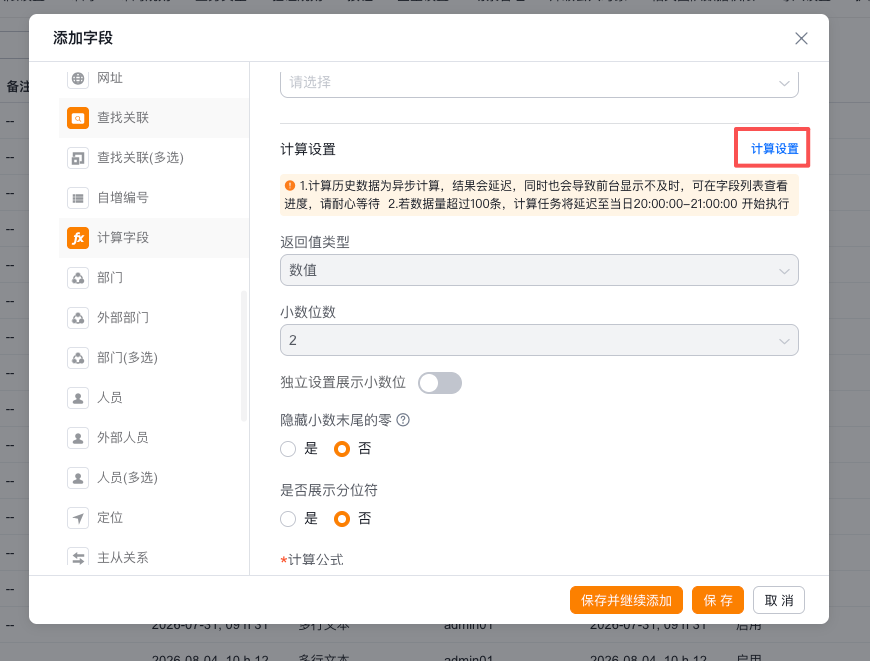870x661 pixels.
Task: Select 是 for 隐藏小数末尾的零
Action: [x=288, y=449]
